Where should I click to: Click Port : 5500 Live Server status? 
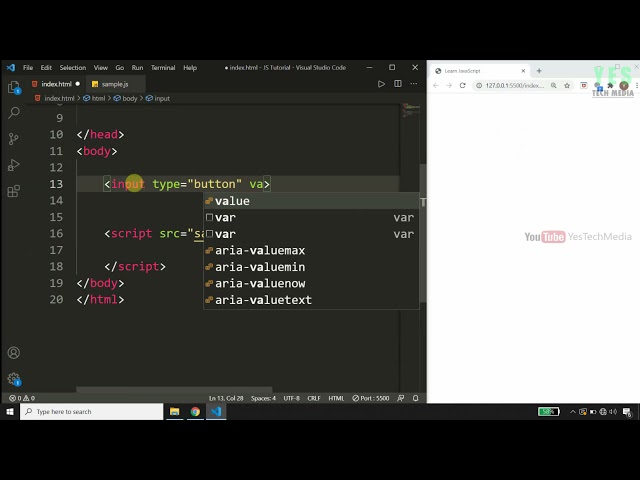(x=371, y=398)
